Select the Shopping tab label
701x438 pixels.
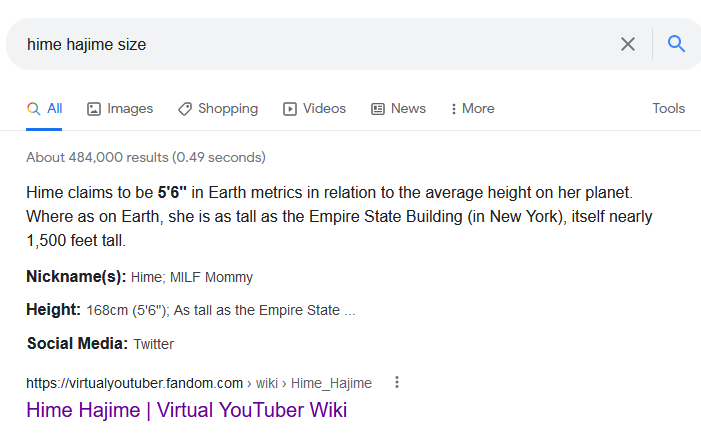click(x=228, y=109)
